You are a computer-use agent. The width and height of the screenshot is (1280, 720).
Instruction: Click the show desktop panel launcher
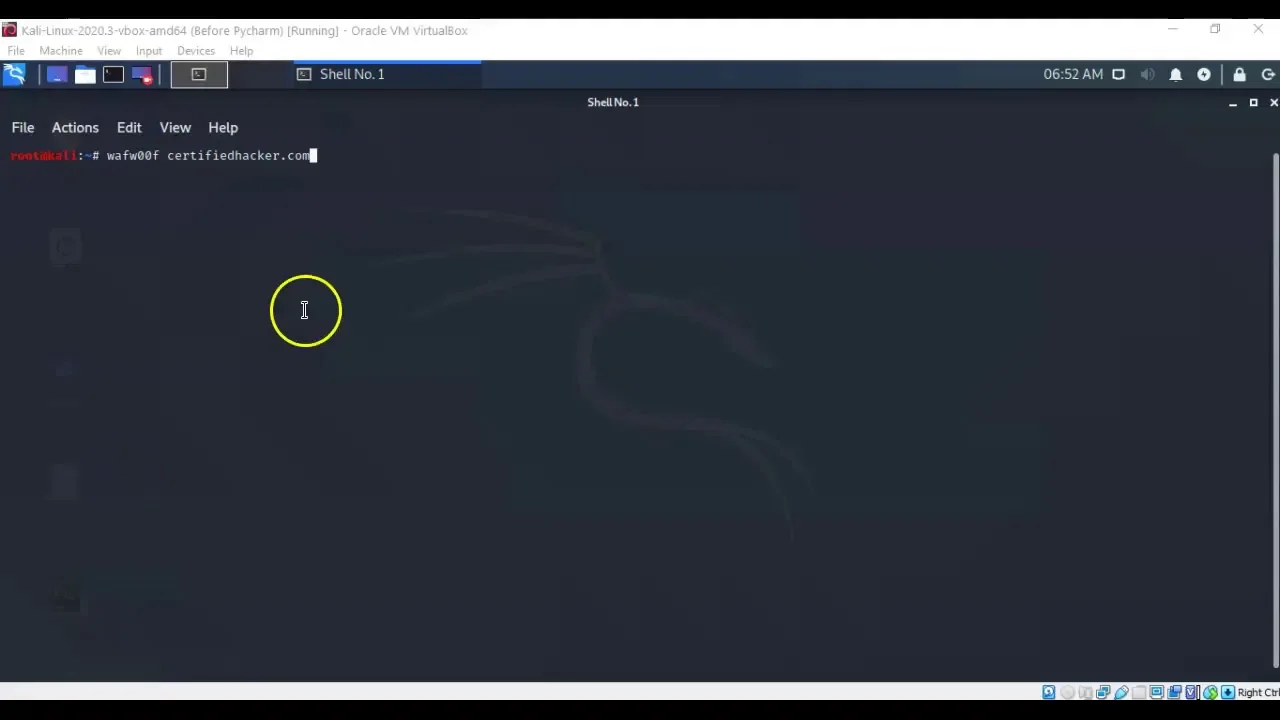click(x=56, y=74)
